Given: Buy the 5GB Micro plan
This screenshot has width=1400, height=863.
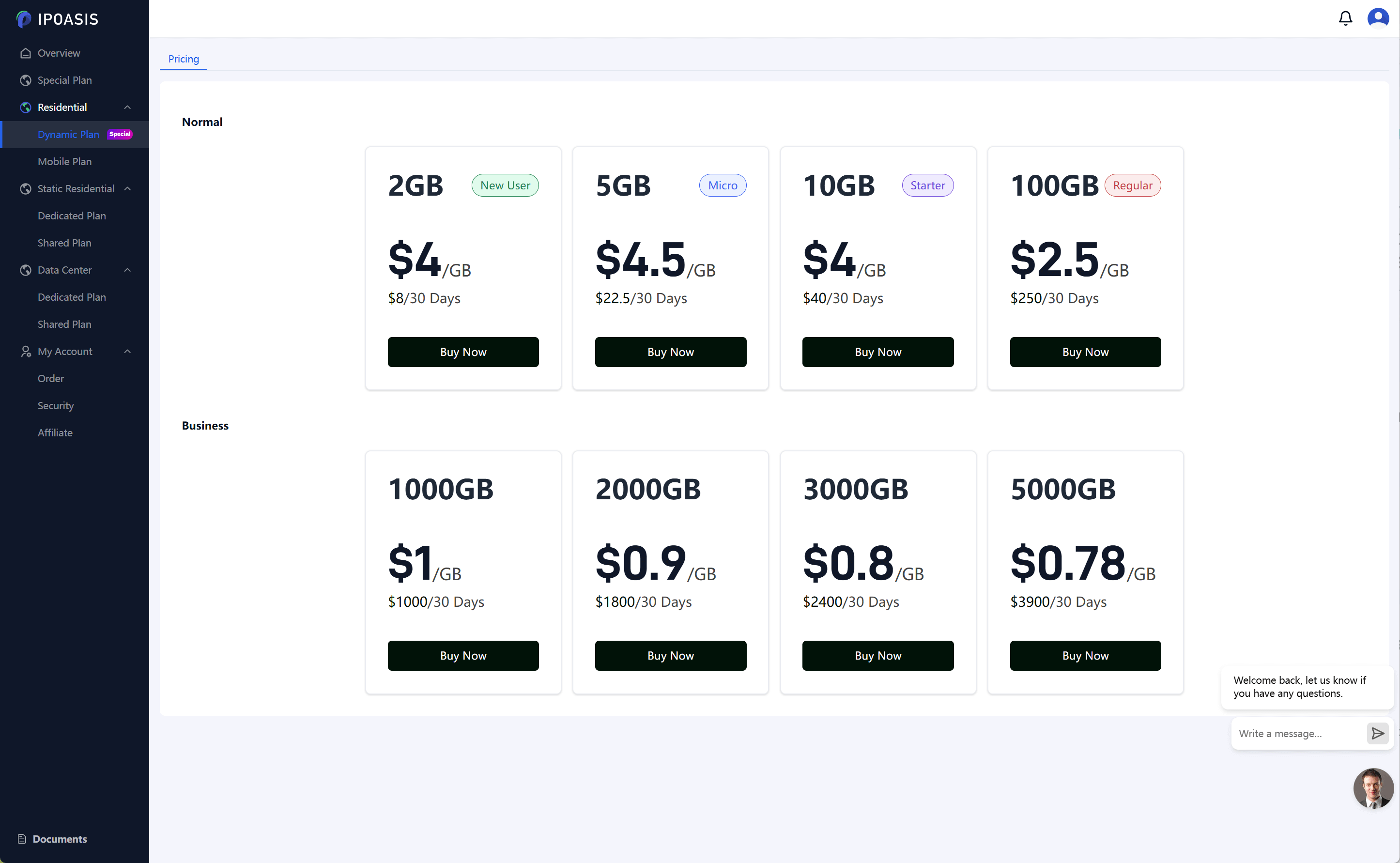Looking at the screenshot, I should coord(670,352).
